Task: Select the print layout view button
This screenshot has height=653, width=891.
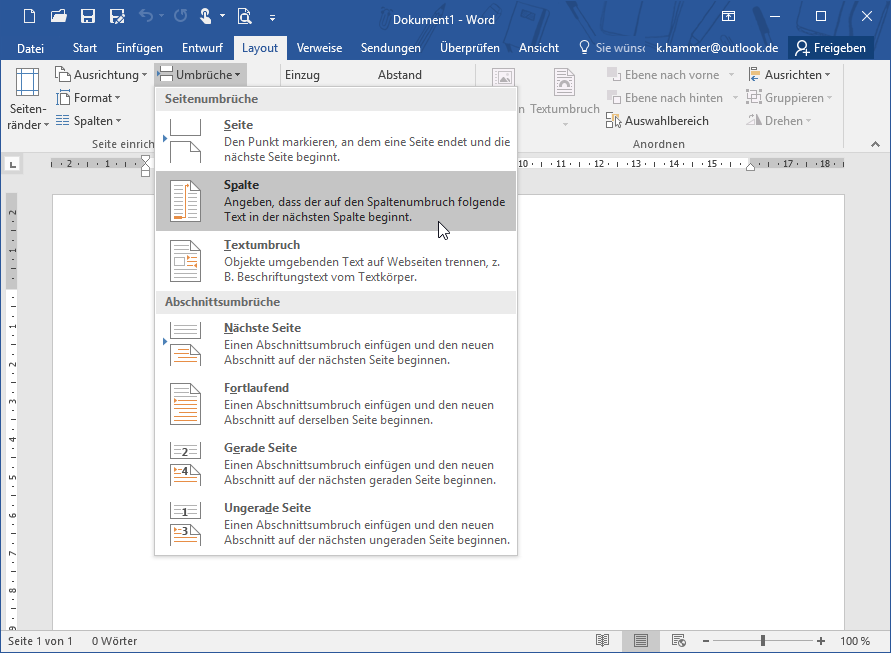Action: click(x=641, y=641)
